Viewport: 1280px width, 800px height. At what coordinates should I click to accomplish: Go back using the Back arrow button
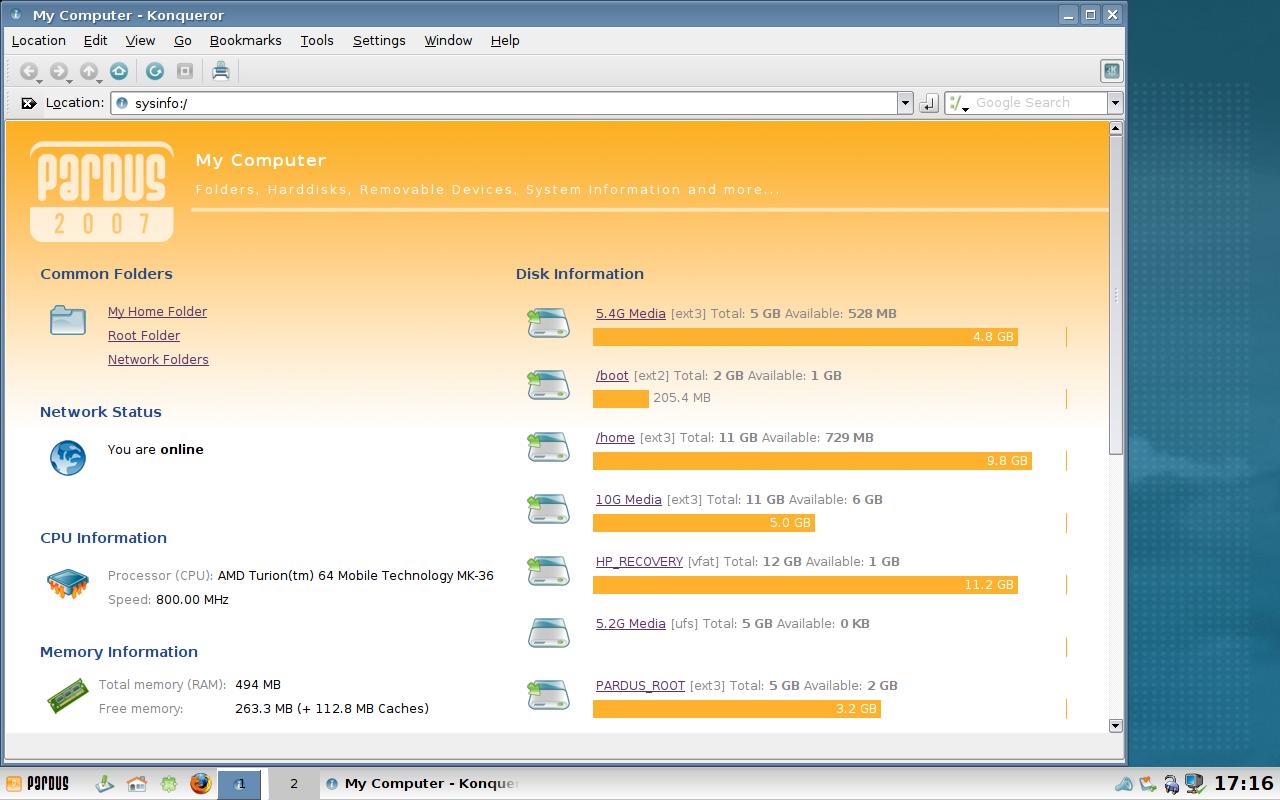29,71
